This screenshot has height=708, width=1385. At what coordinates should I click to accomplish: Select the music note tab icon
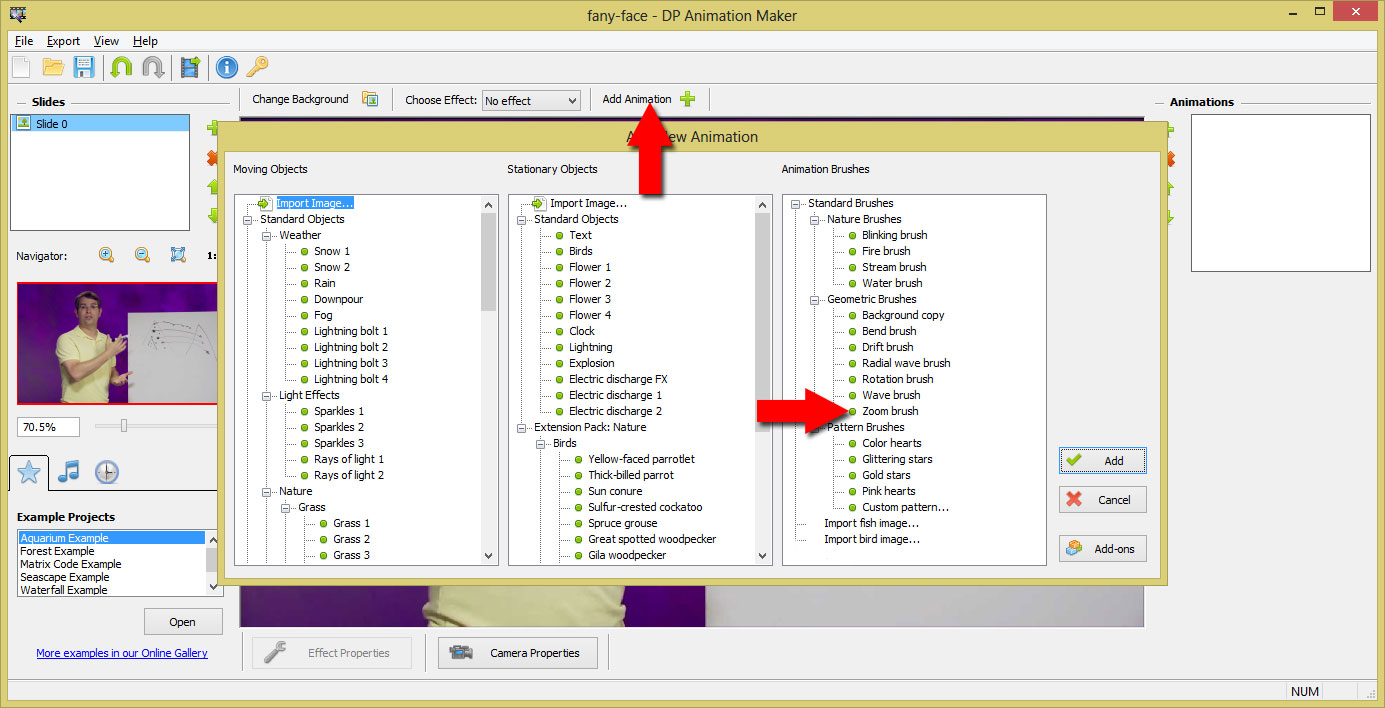point(68,471)
